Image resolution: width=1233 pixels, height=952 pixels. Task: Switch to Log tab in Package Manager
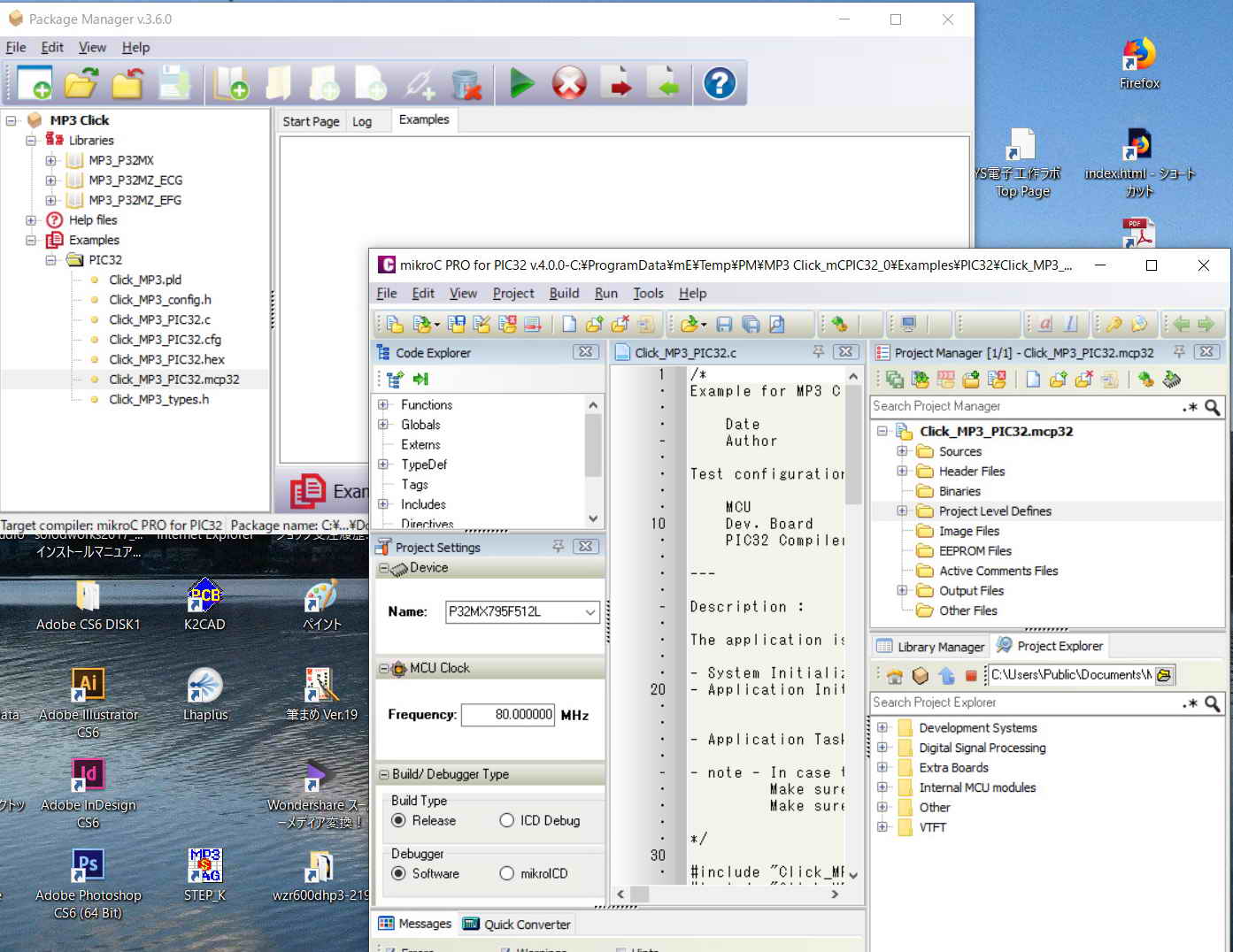coord(362,121)
